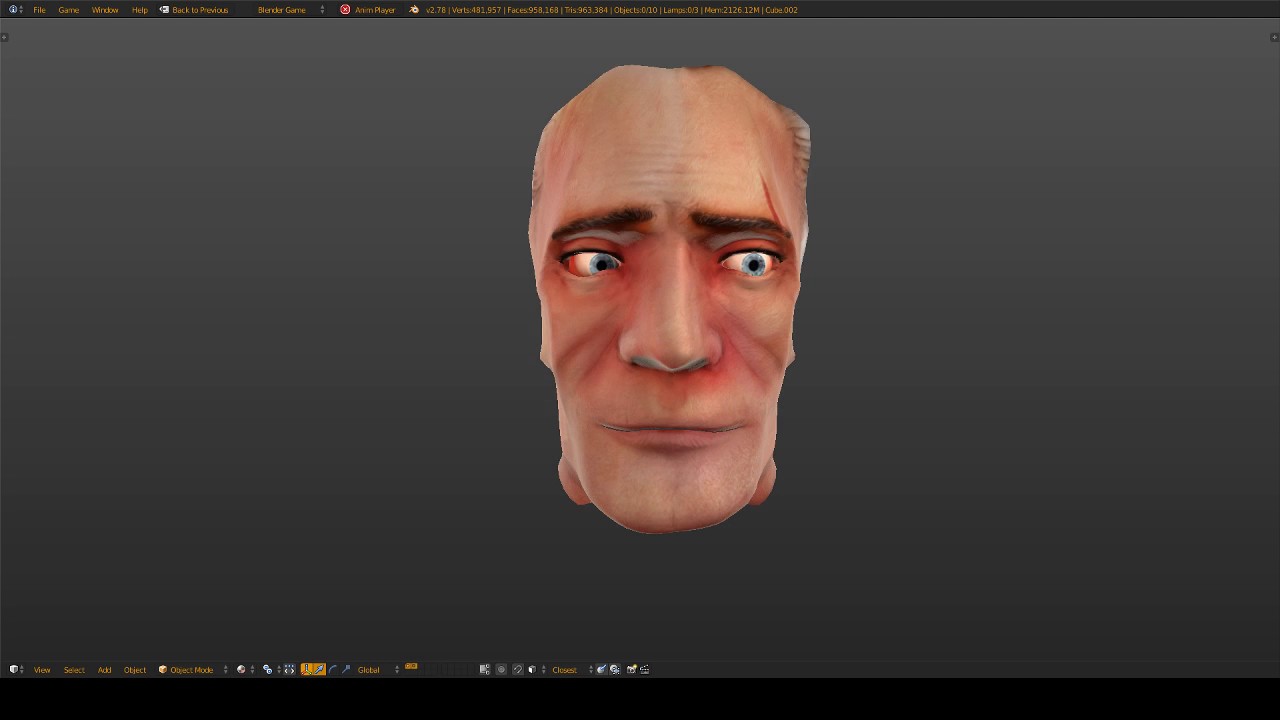1280x720 pixels.
Task: Click the OpenGL render image camera icon
Action: (x=632, y=670)
